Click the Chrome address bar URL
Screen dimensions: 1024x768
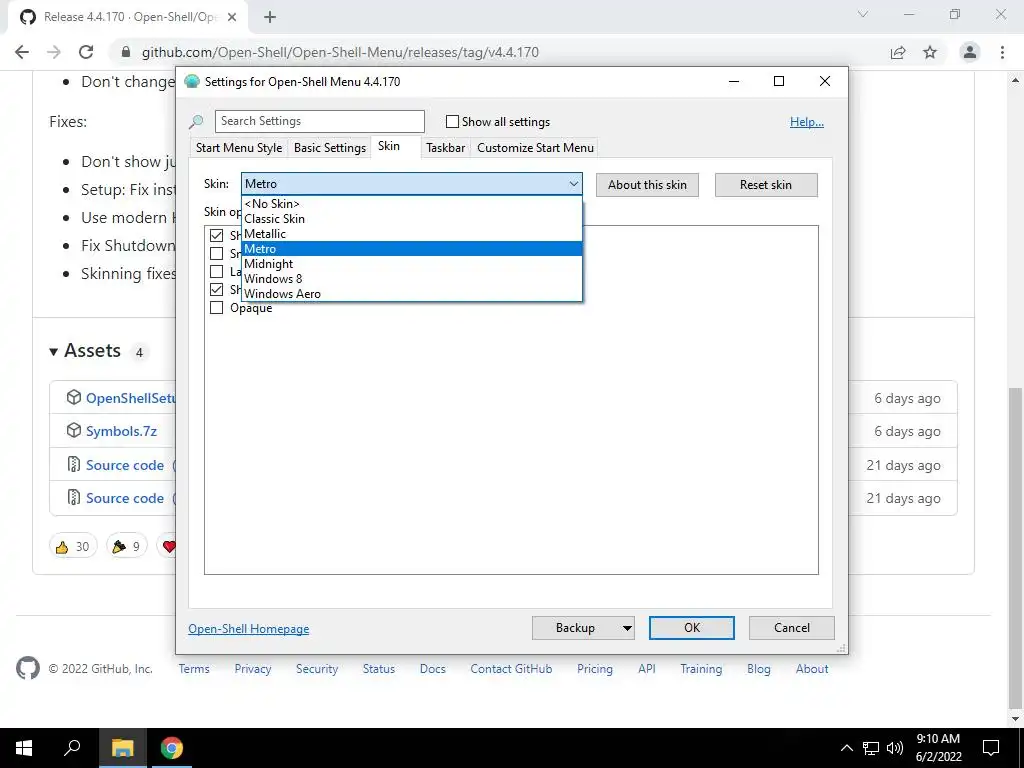[x=340, y=52]
